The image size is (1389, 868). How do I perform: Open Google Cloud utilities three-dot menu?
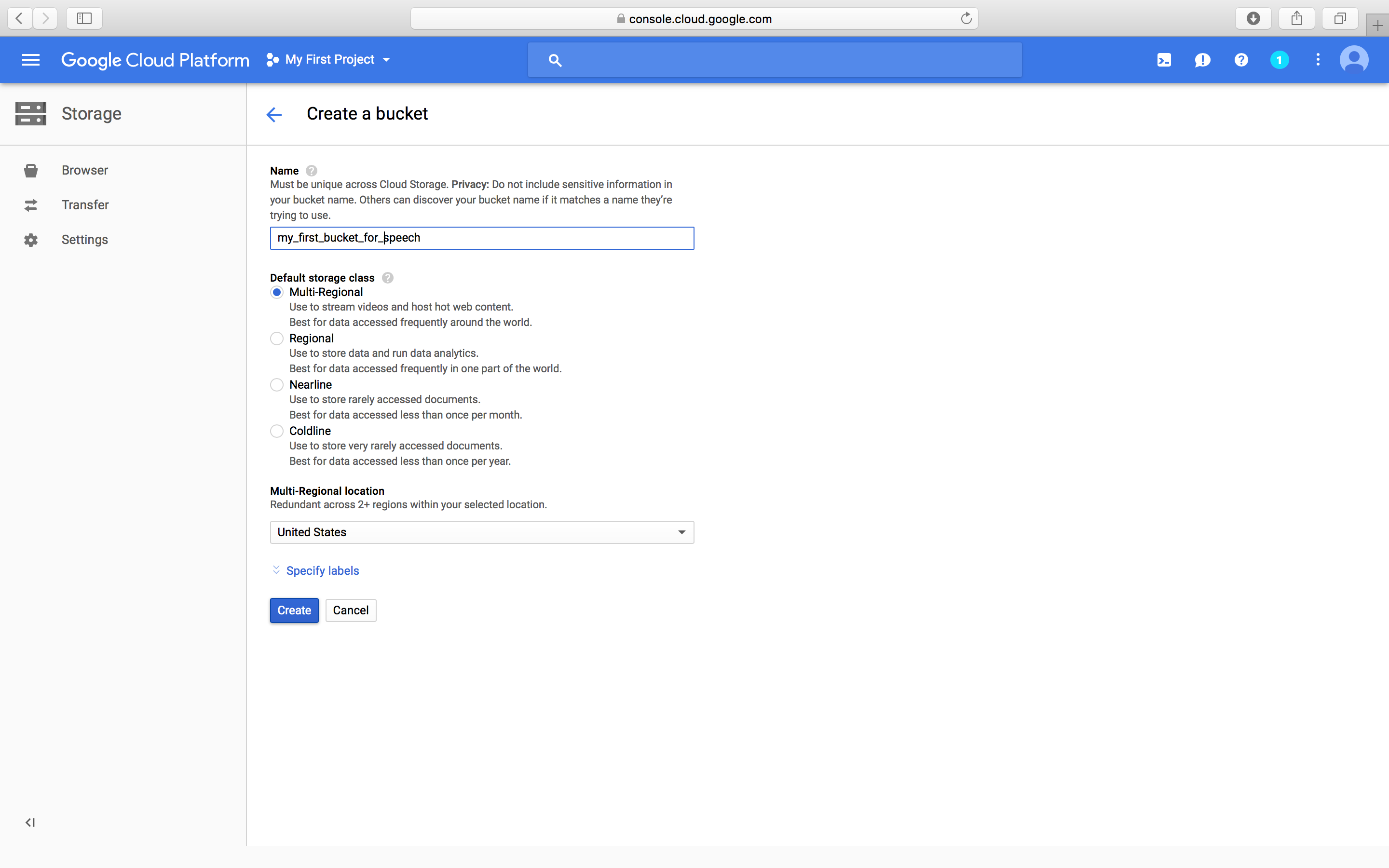(1317, 59)
